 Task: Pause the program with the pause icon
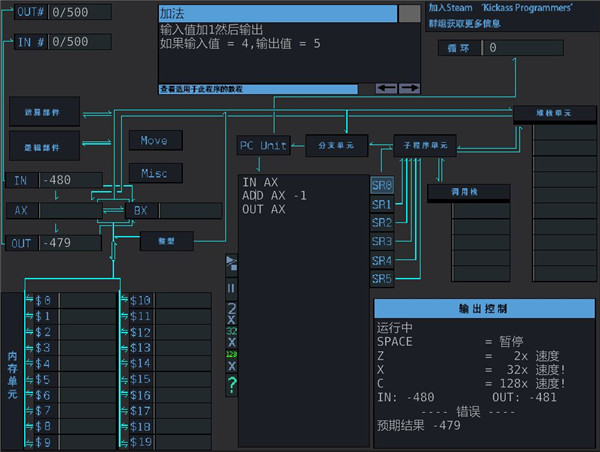click(x=231, y=288)
